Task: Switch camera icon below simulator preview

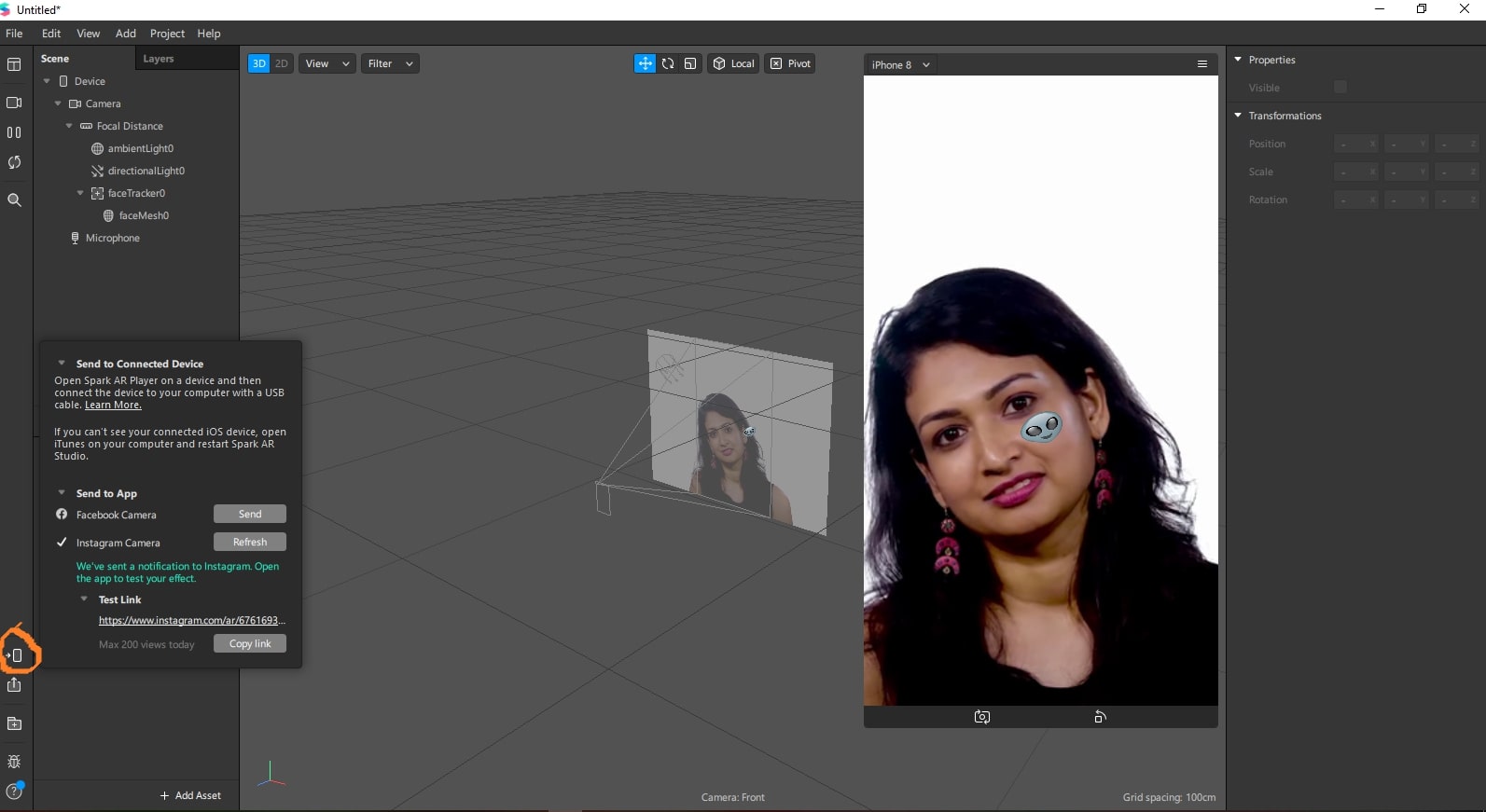Action: [982, 717]
